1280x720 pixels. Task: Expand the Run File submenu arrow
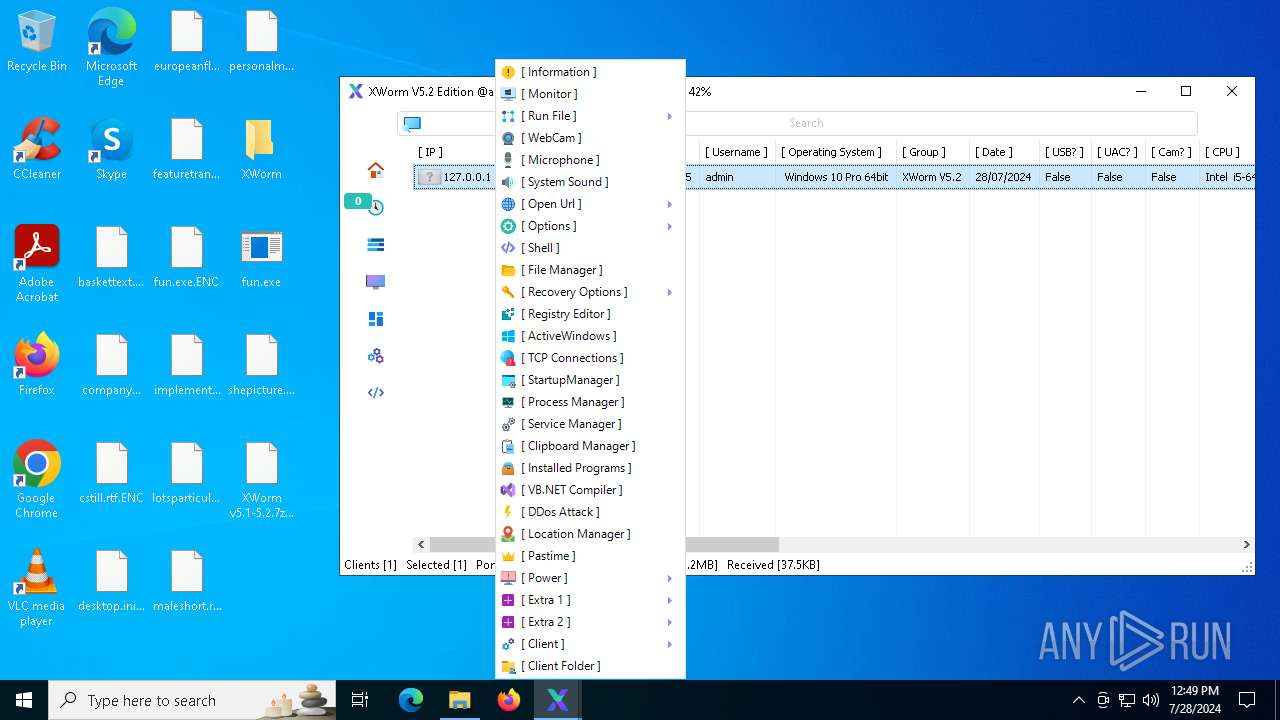(x=670, y=116)
